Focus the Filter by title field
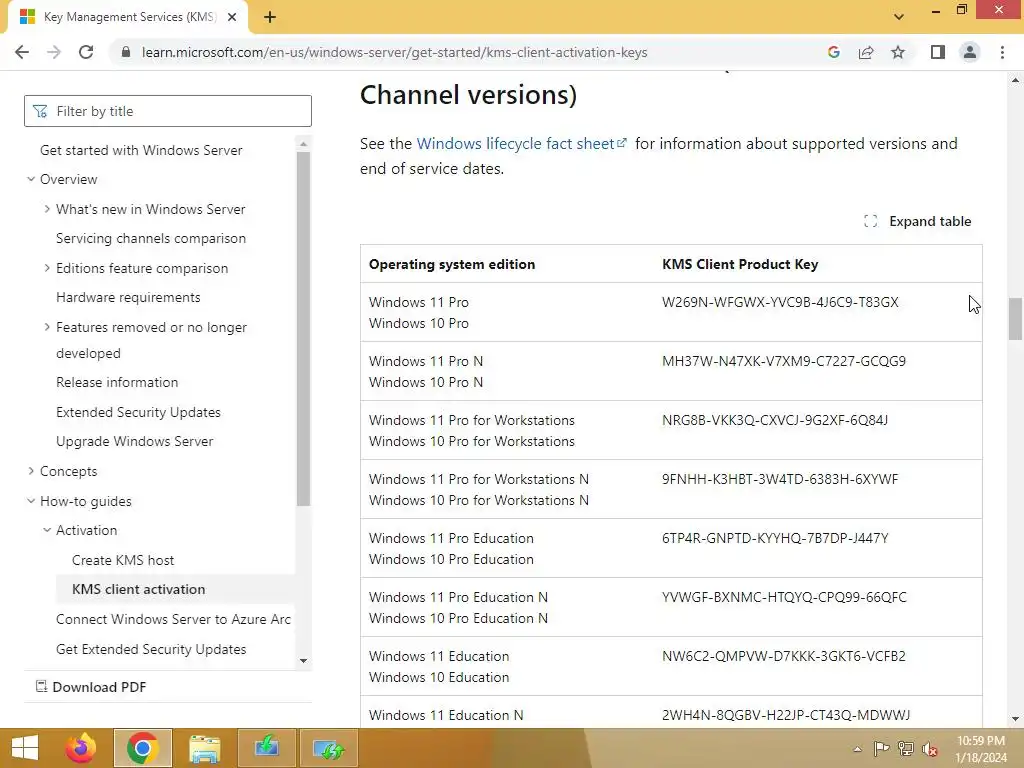 168,111
